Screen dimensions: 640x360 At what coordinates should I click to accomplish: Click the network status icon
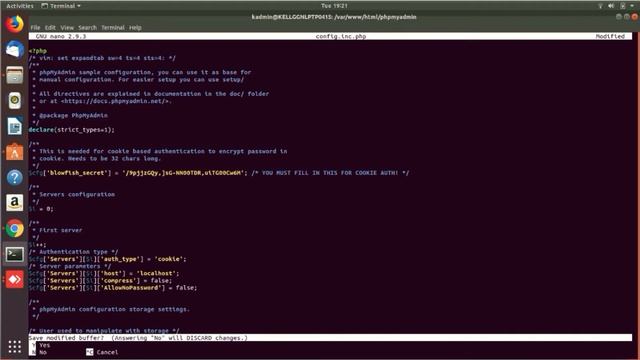[x=600, y=6]
